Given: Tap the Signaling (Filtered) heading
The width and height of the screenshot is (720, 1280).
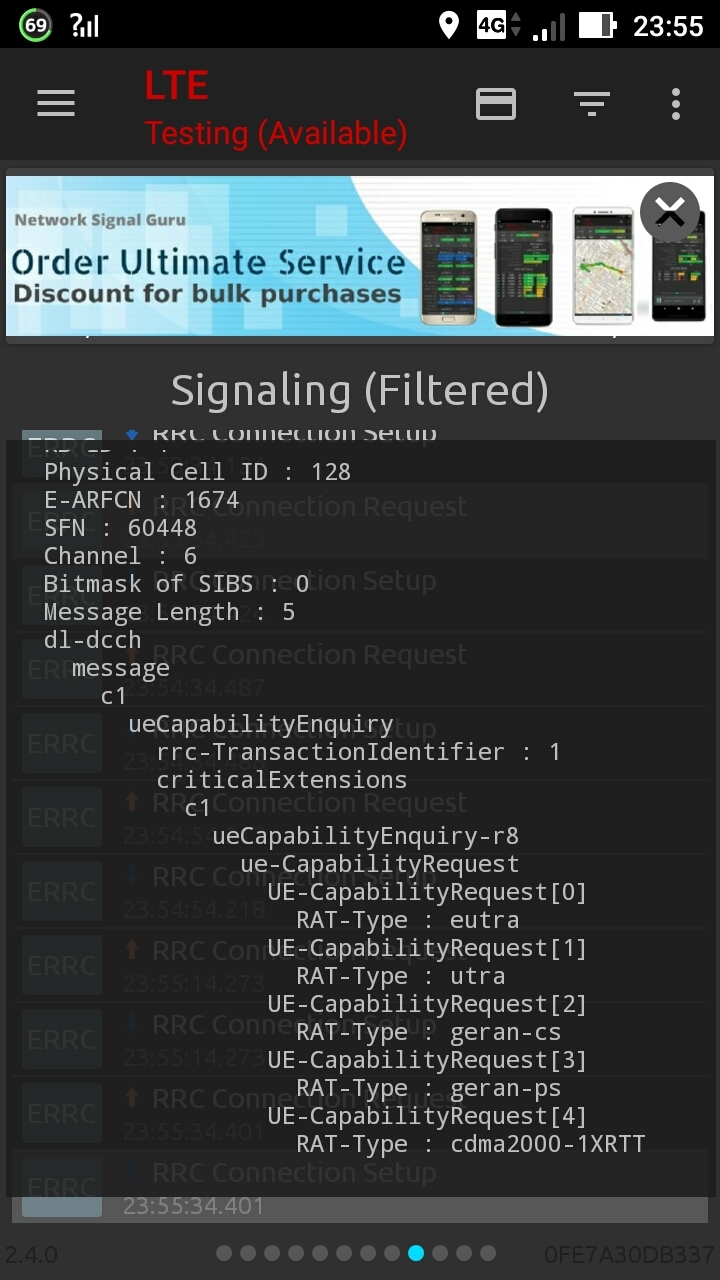Looking at the screenshot, I should pos(360,390).
